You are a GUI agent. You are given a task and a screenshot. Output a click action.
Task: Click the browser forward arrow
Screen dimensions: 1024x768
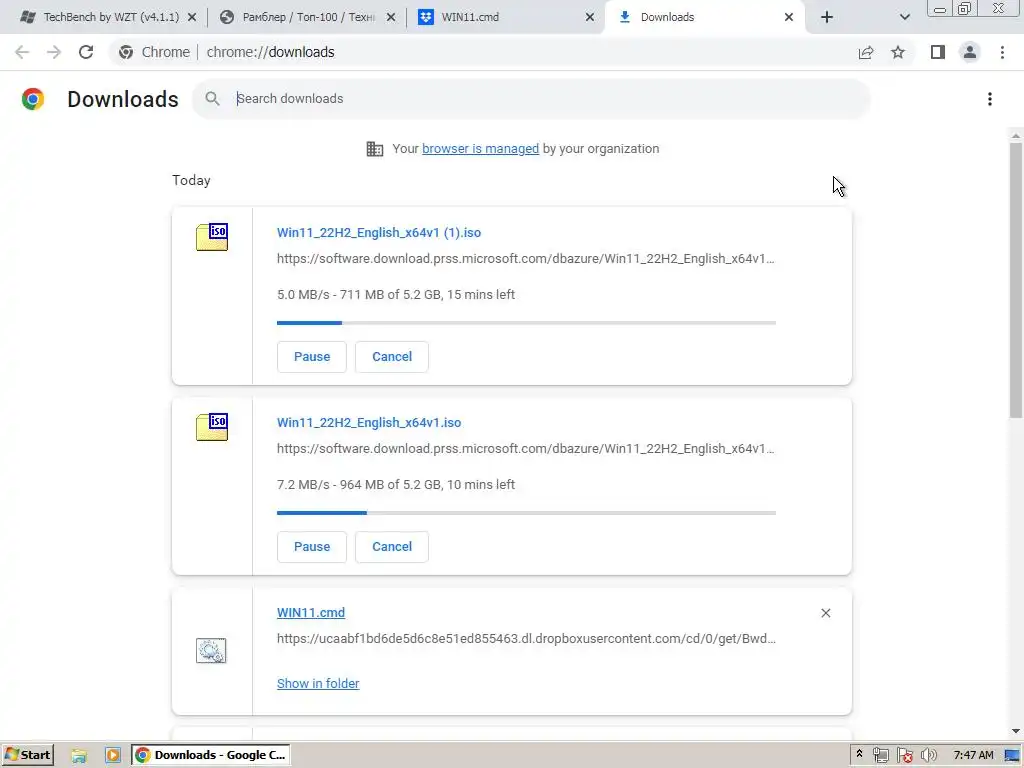[x=54, y=52]
